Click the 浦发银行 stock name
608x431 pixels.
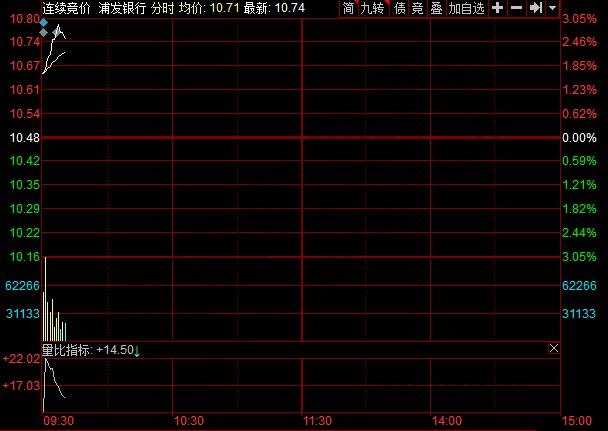122,8
